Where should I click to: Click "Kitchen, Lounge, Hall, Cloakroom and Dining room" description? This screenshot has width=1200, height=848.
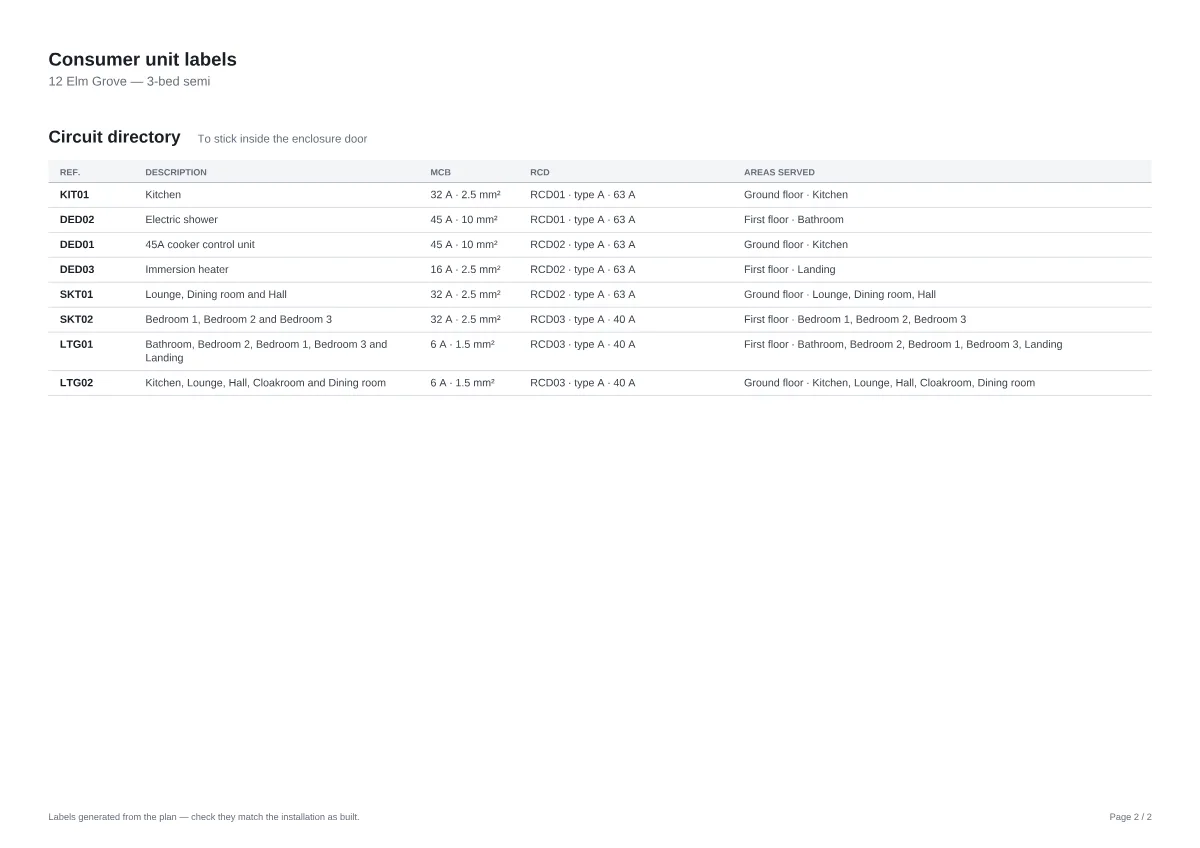265,383
